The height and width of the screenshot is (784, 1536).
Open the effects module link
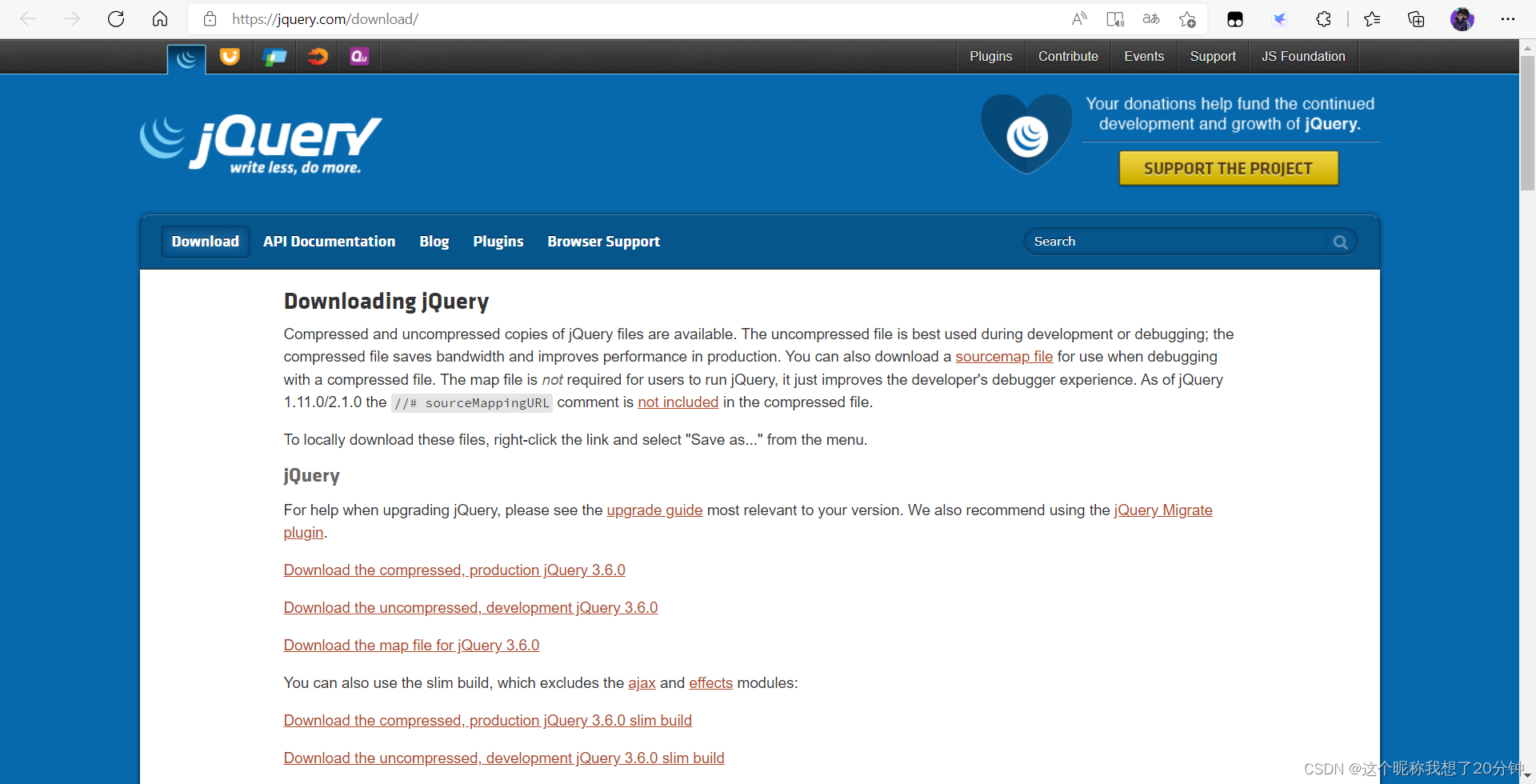[x=710, y=683]
